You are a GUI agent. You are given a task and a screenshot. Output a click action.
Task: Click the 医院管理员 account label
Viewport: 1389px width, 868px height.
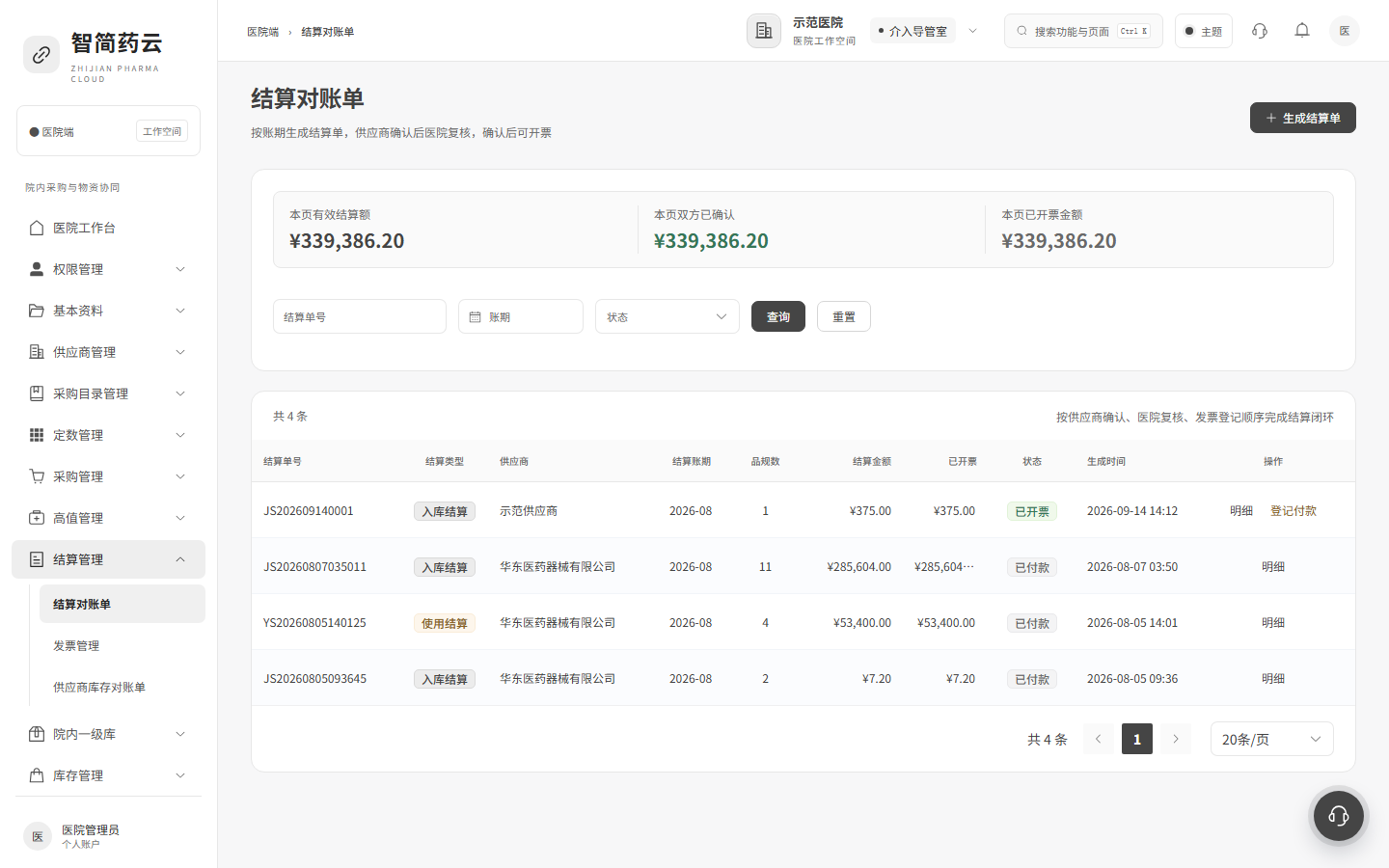click(91, 829)
